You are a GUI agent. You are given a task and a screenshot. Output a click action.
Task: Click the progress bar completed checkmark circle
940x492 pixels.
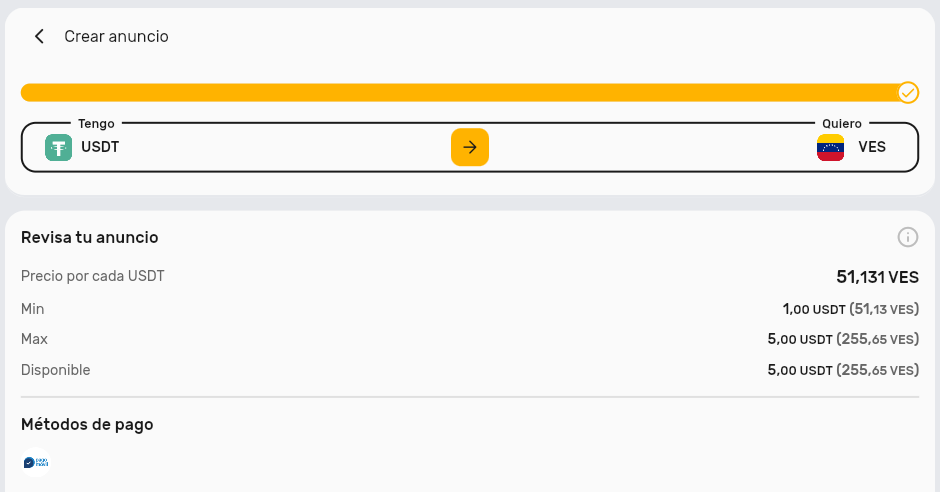pos(908,93)
